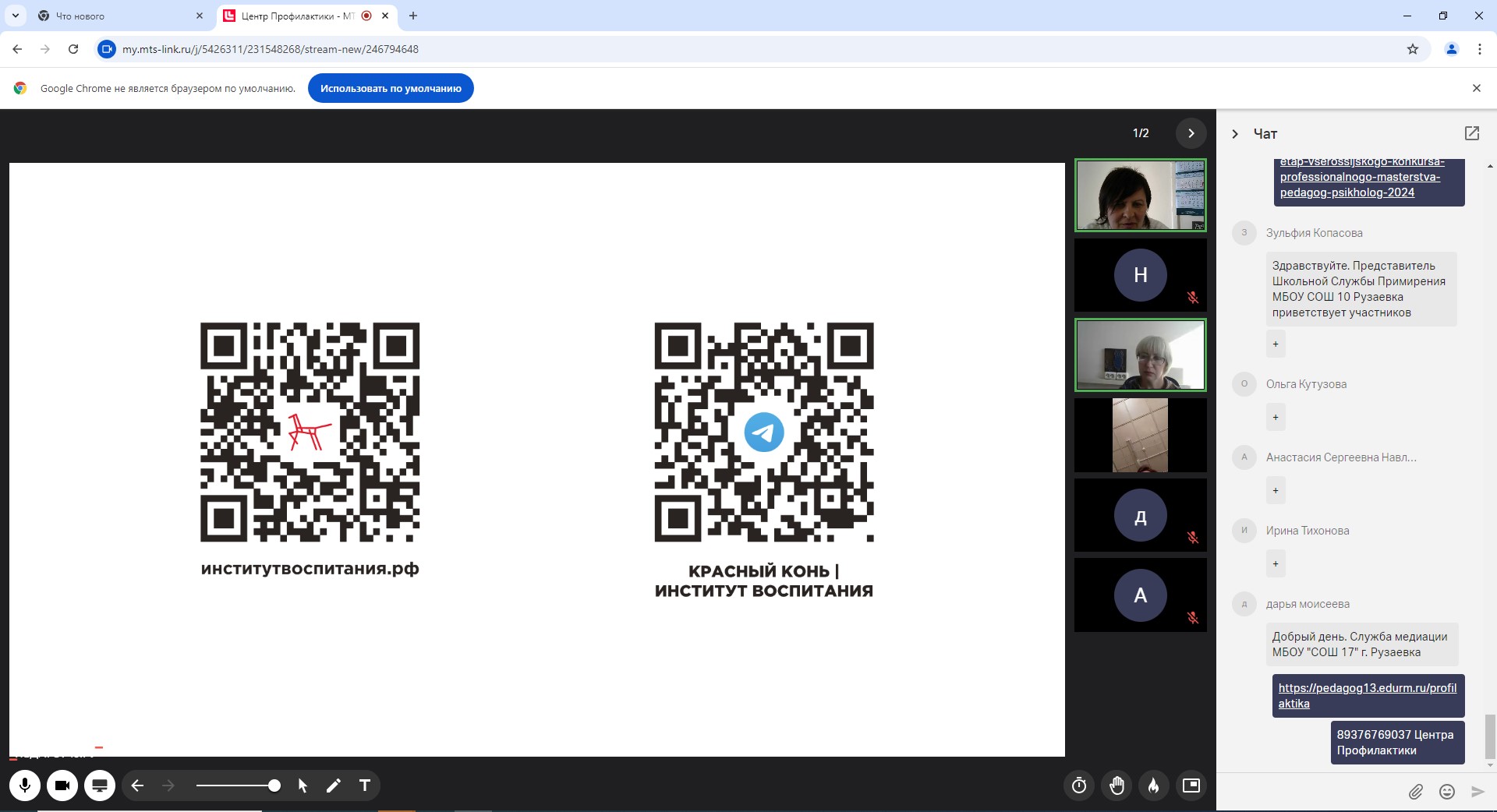Select participant tile with letter А

tap(1141, 595)
